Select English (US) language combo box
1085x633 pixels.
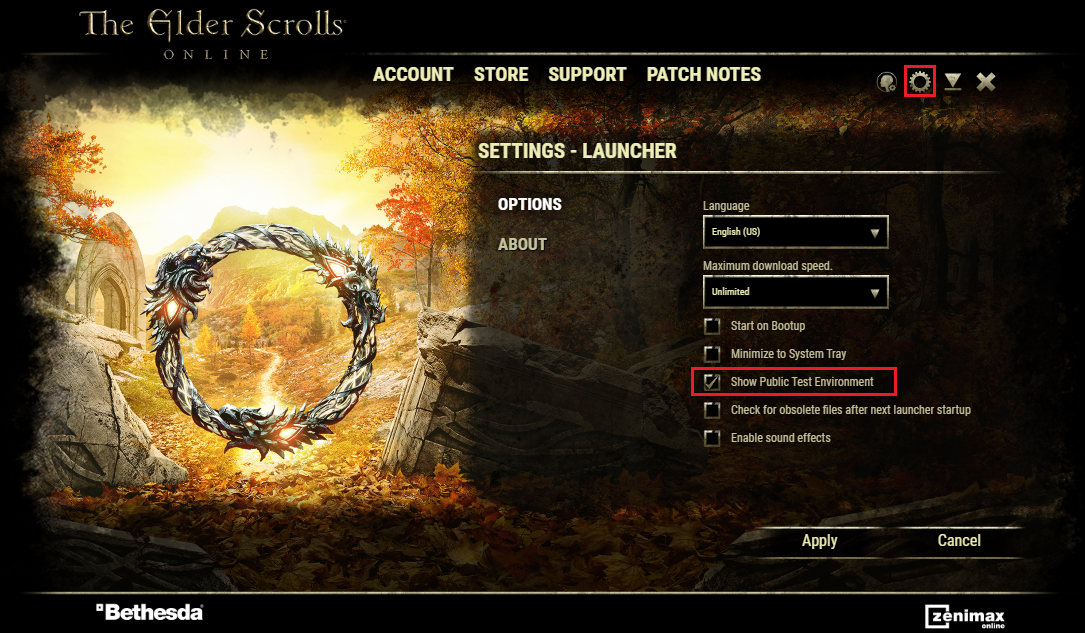(796, 232)
